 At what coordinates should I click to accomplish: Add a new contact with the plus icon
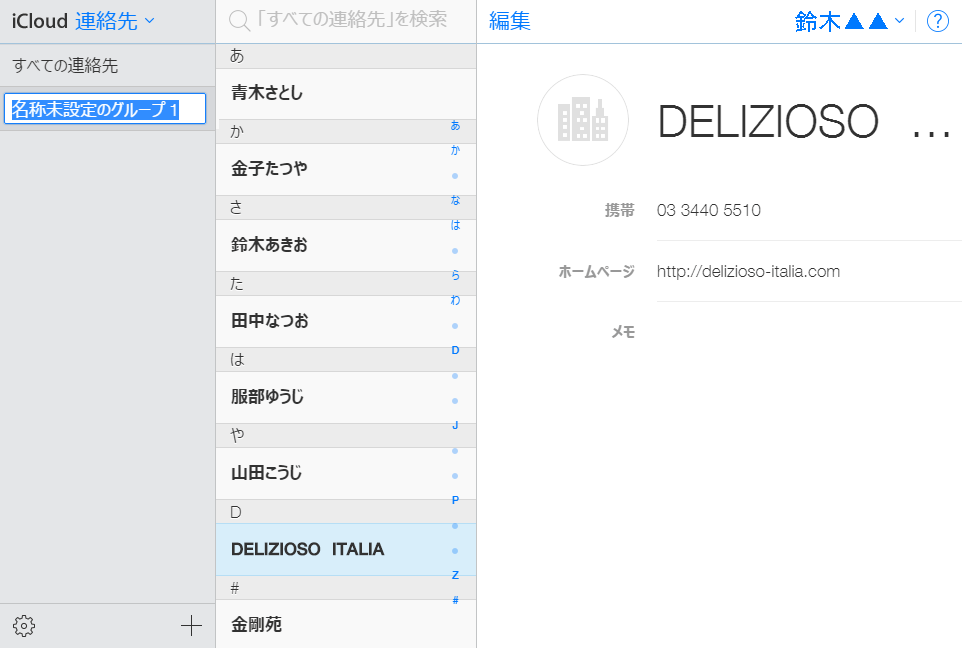click(190, 625)
